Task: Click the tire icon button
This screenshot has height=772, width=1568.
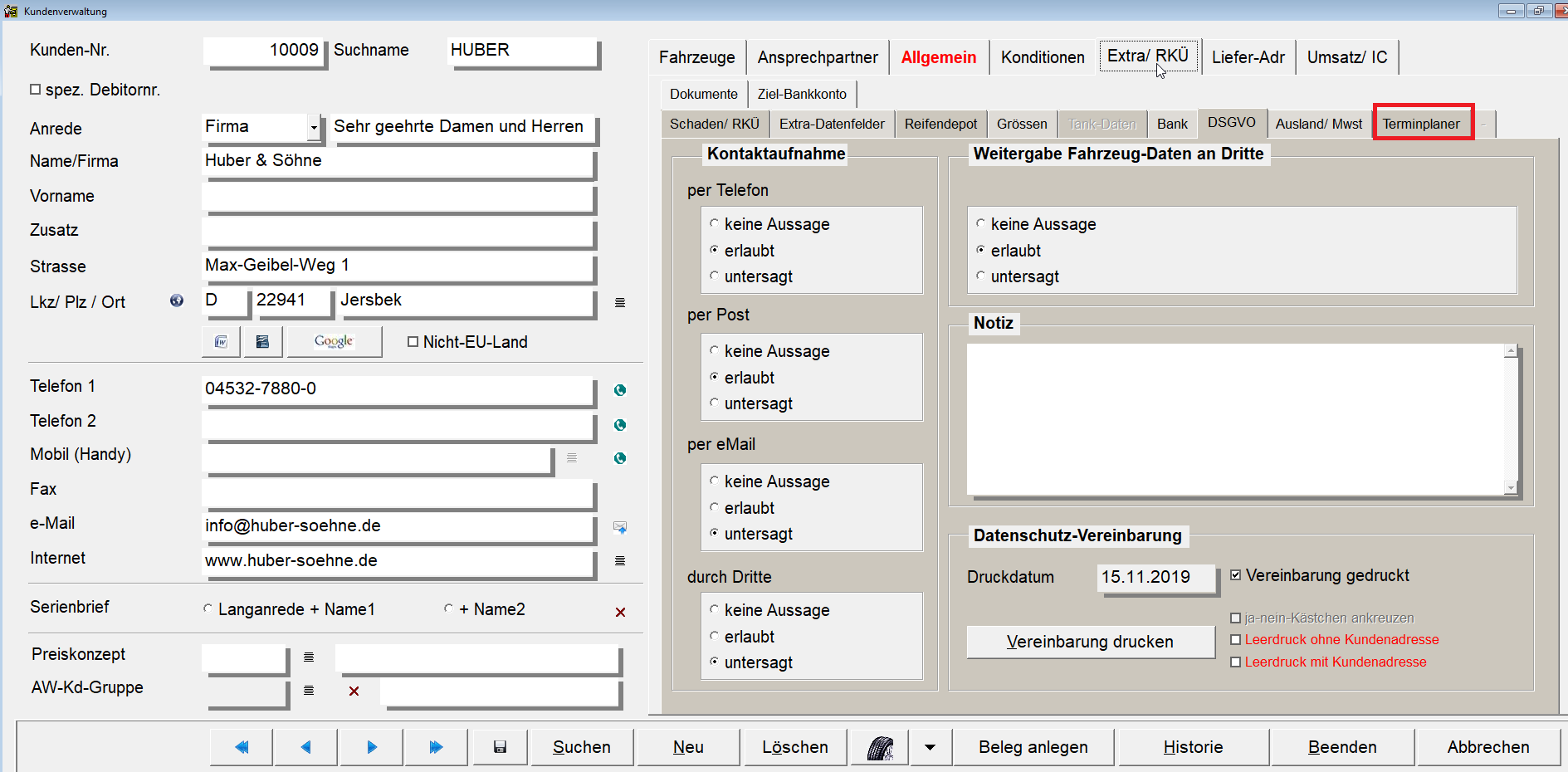Action: pos(880,747)
